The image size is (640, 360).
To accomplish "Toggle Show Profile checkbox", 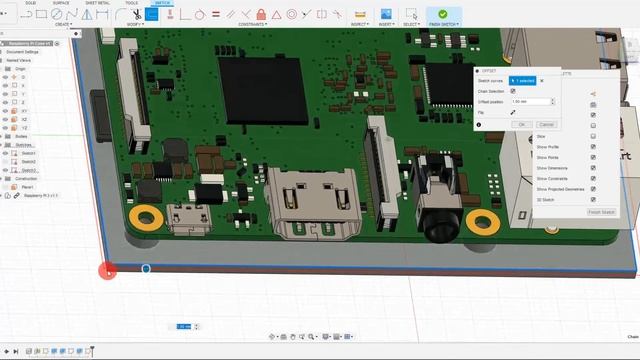I will coord(593,147).
